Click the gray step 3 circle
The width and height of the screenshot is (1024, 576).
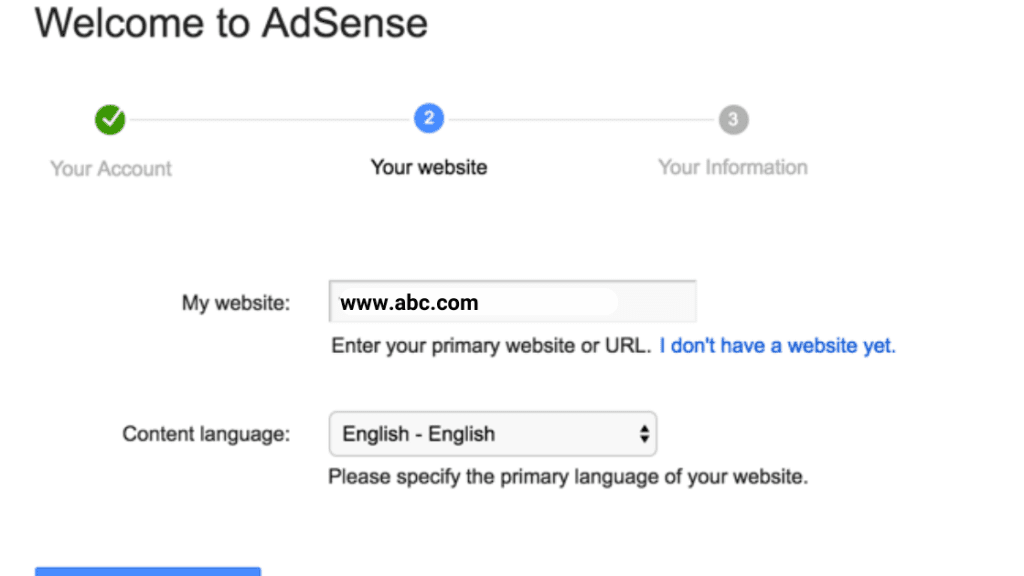733,120
